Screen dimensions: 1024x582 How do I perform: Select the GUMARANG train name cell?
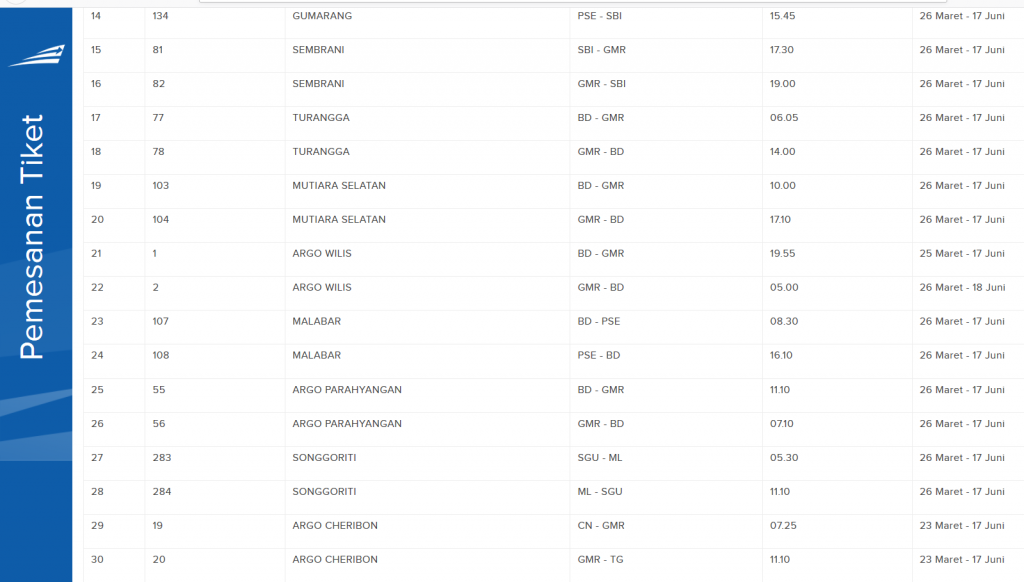322,16
